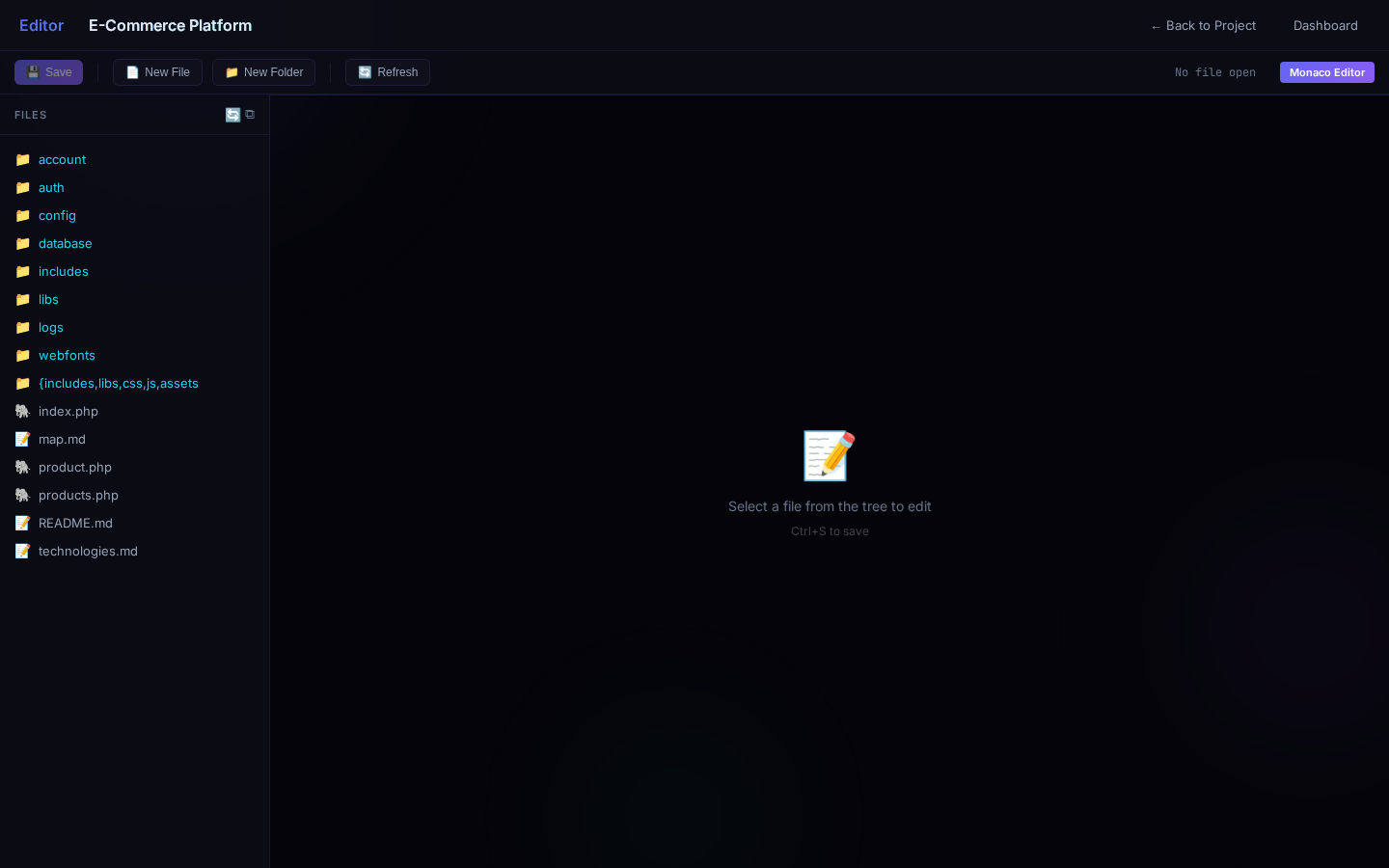1389x868 pixels.
Task: Click the Editor heading in the top bar
Action: point(41,25)
